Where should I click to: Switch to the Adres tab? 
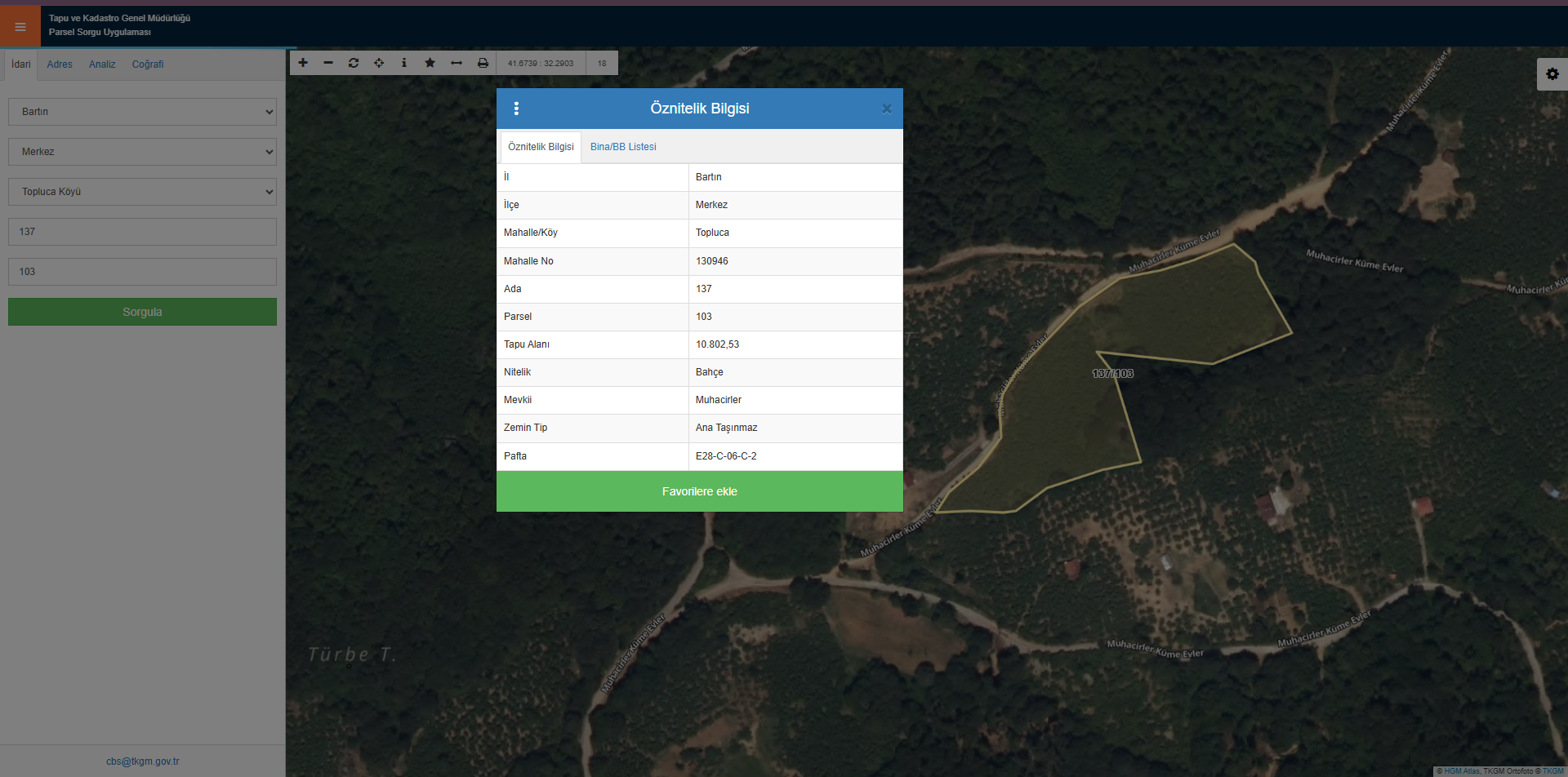(x=60, y=64)
